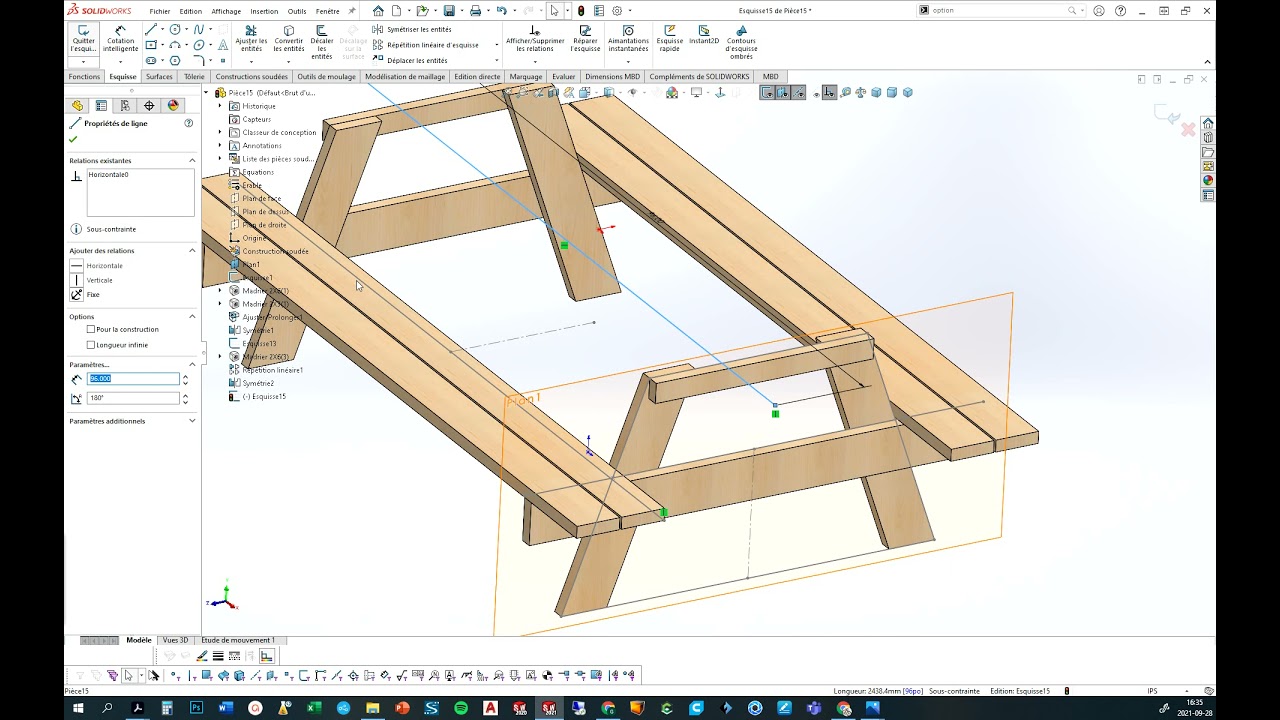
Task: Click the Home icon in title bar
Action: click(378, 11)
